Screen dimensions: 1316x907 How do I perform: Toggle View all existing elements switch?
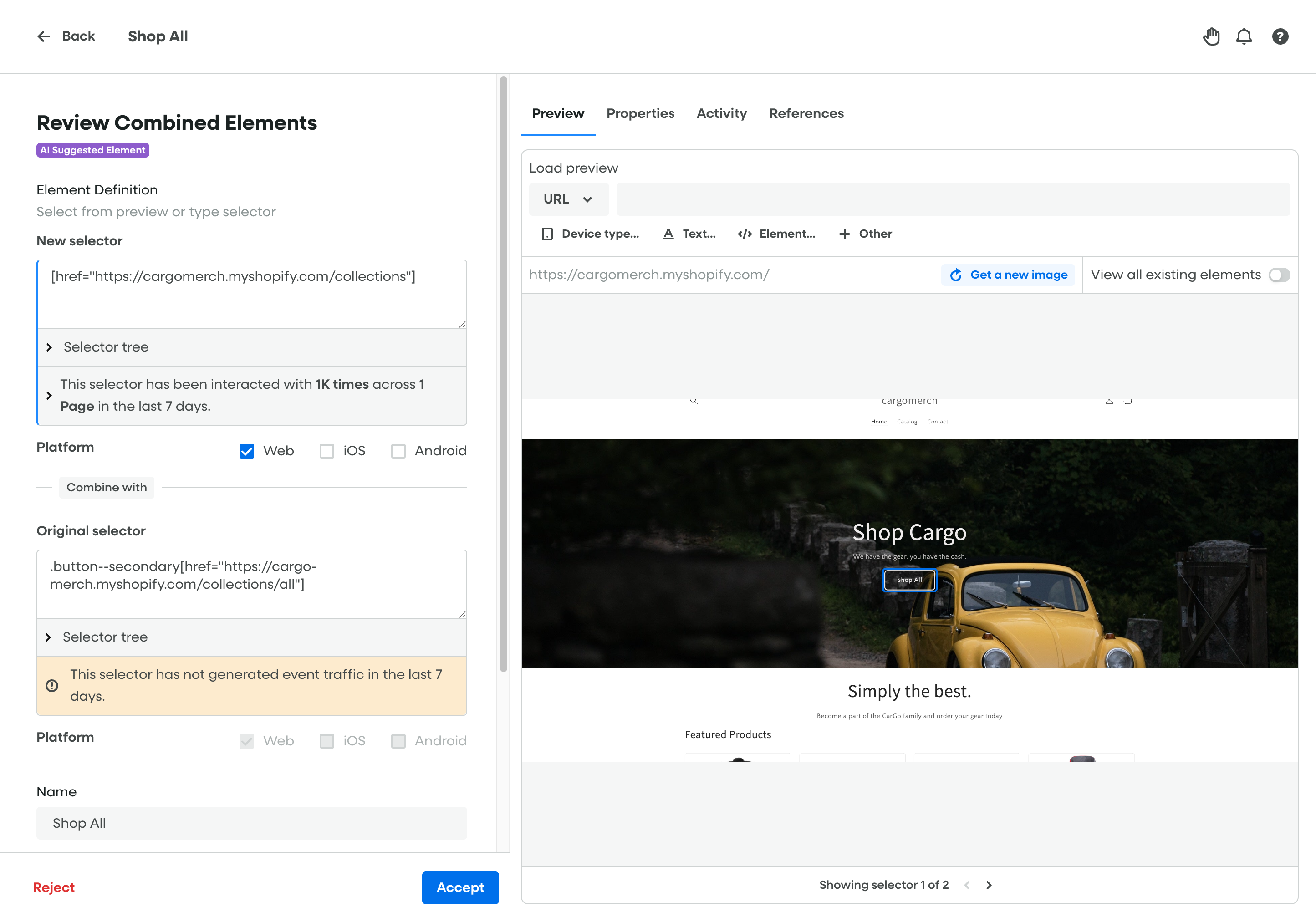click(1279, 275)
